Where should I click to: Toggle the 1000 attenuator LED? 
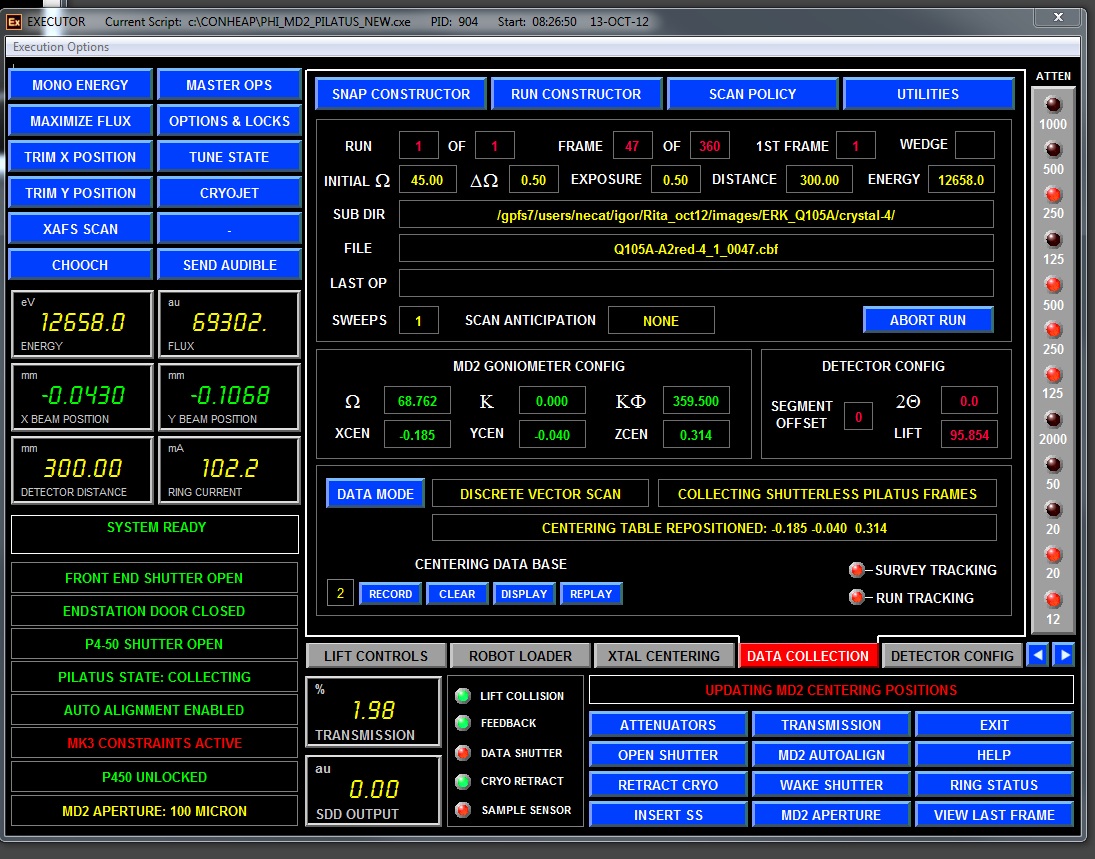(1053, 104)
